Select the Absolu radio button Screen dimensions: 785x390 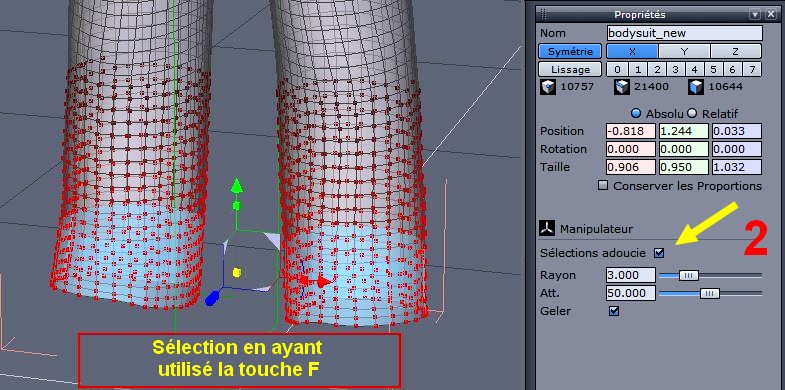[x=636, y=114]
